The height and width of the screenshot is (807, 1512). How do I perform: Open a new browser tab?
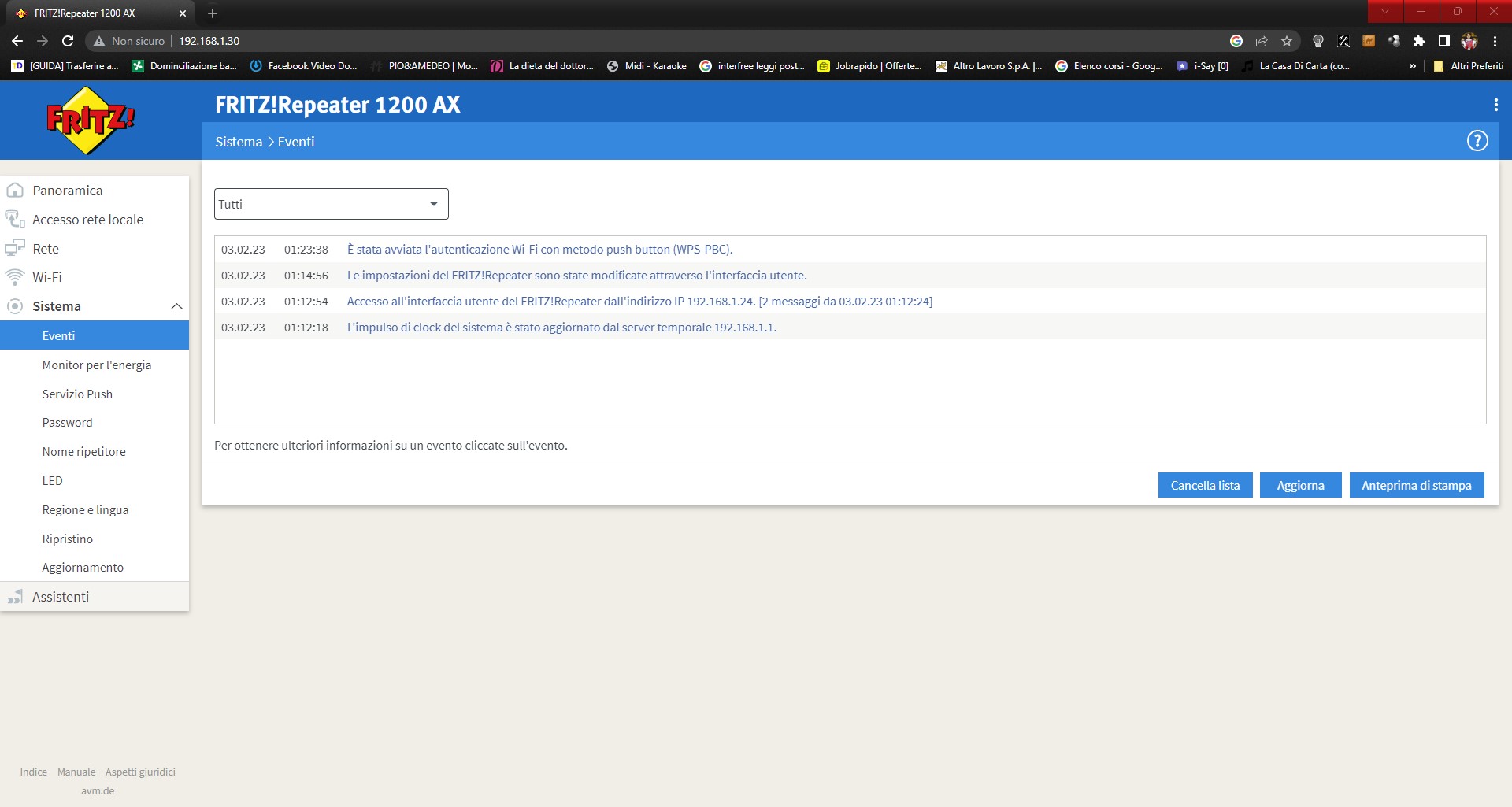coord(213,13)
